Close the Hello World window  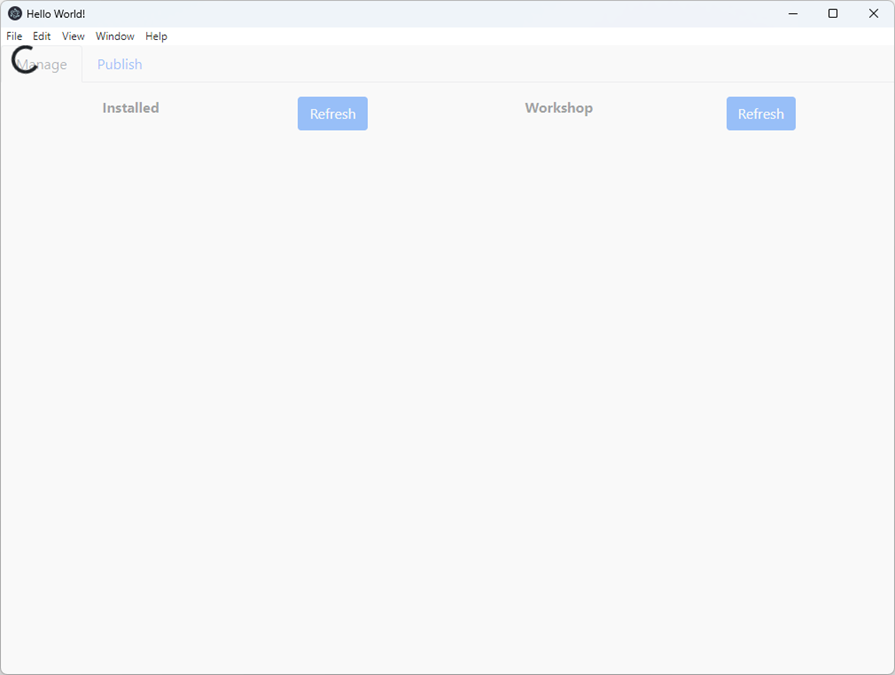pyautogui.click(x=873, y=14)
